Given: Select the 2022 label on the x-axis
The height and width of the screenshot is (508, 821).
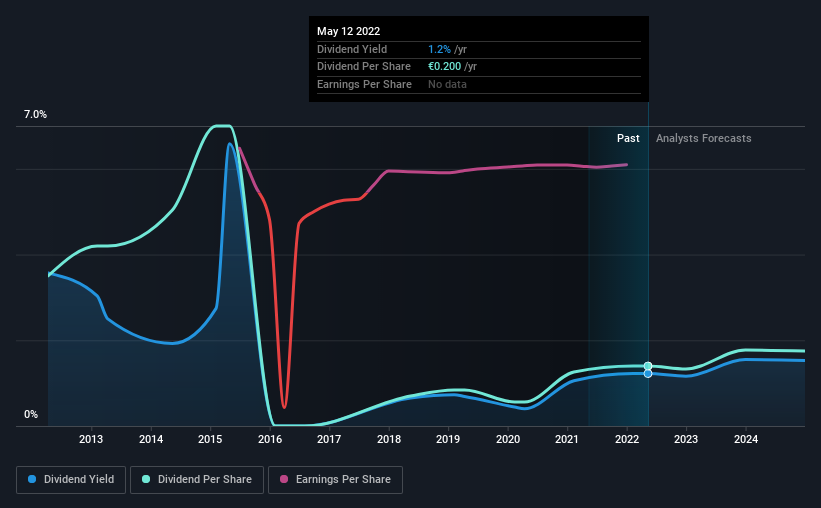Looking at the screenshot, I should [x=627, y=439].
